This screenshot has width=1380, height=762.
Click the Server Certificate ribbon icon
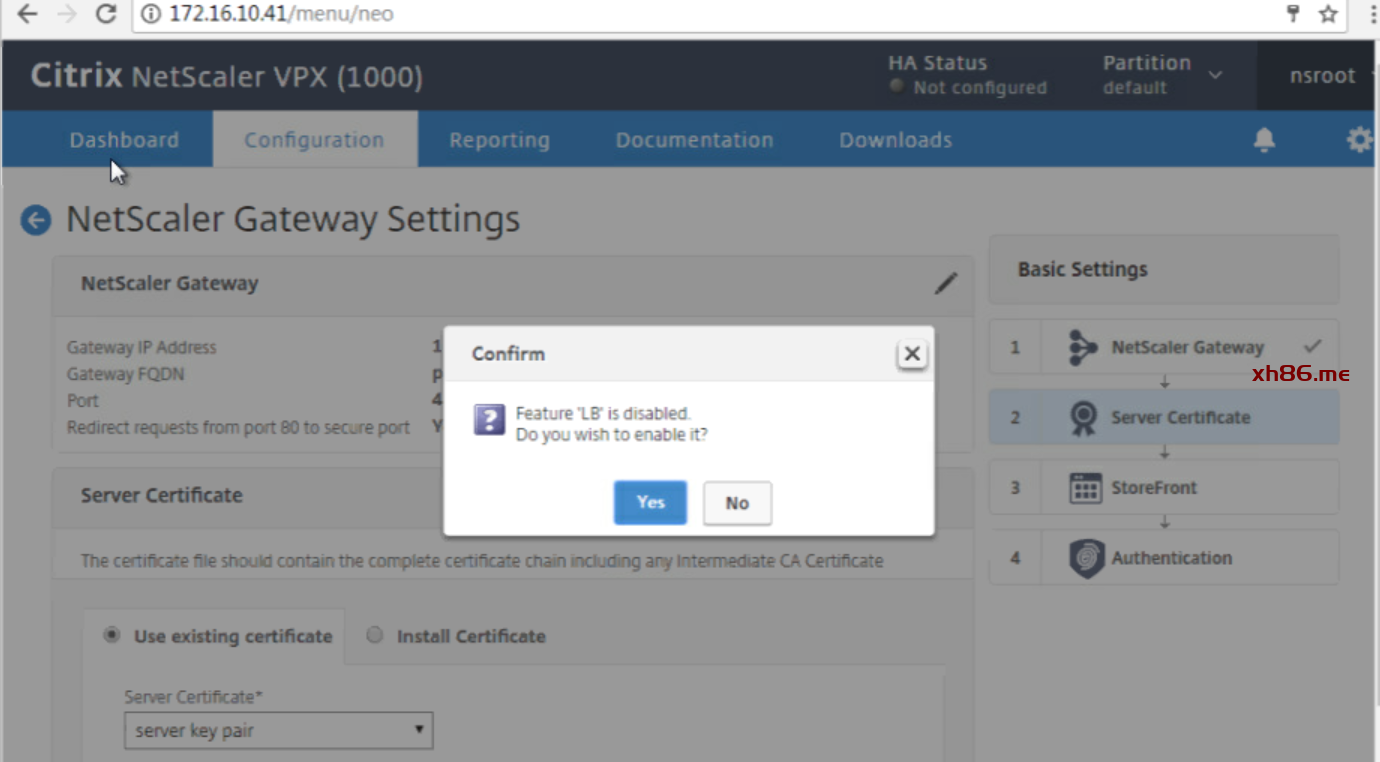(1083, 418)
